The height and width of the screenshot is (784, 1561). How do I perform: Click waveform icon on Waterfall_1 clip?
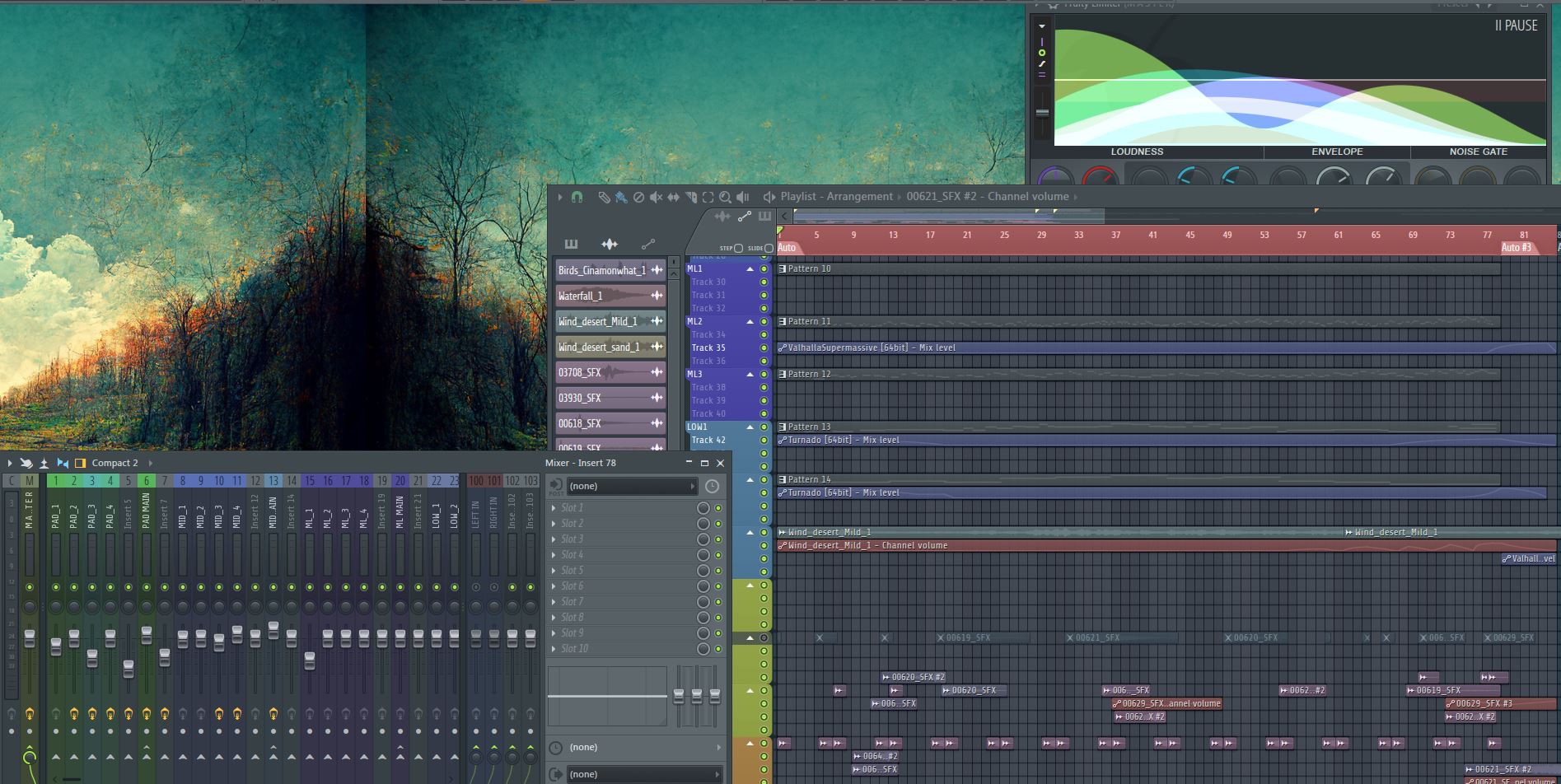click(x=657, y=296)
